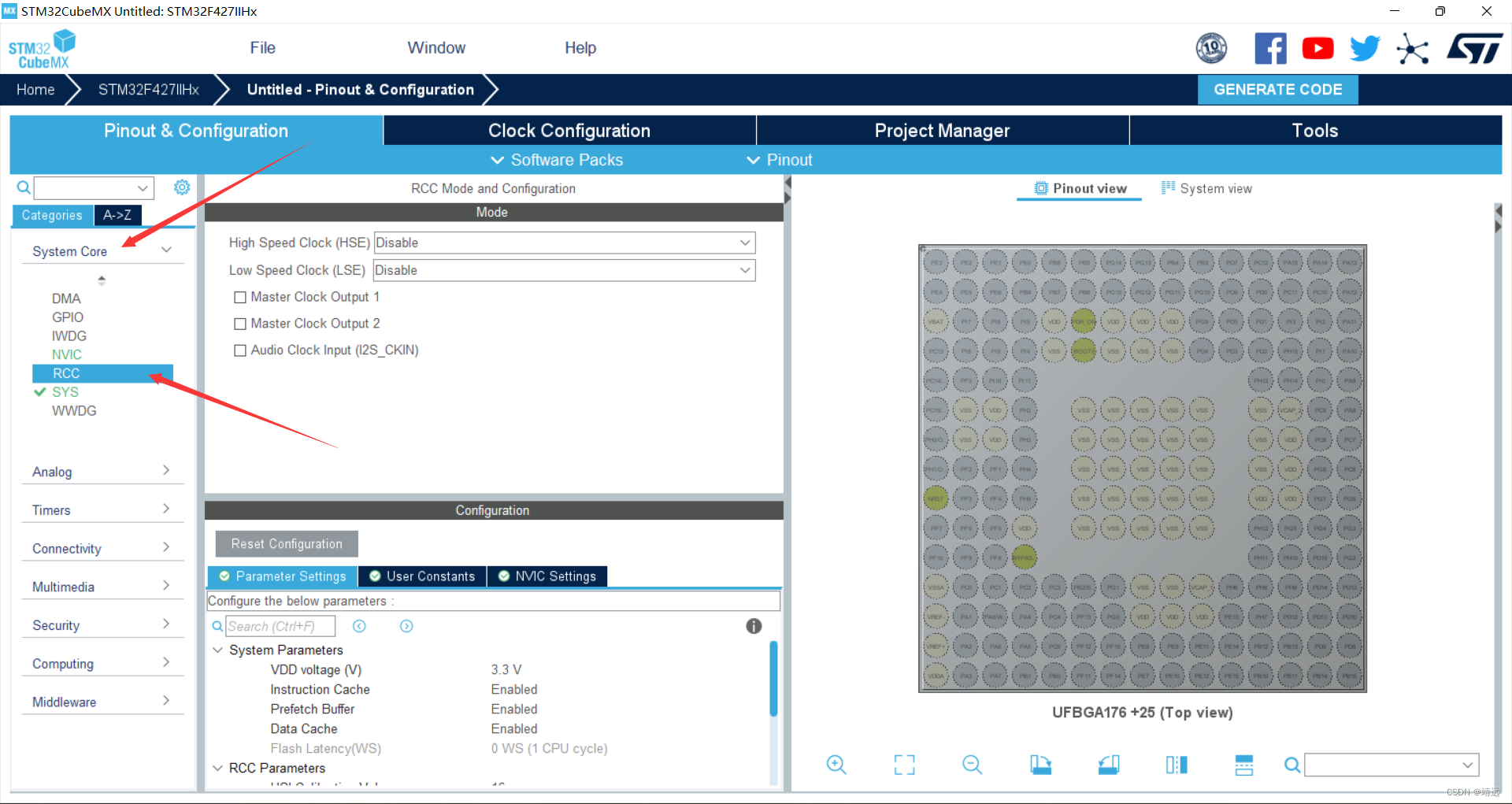Viewport: 1512px width, 804px height.
Task: Open the Low Speed Clock (LSE) dropdown
Action: coord(565,270)
